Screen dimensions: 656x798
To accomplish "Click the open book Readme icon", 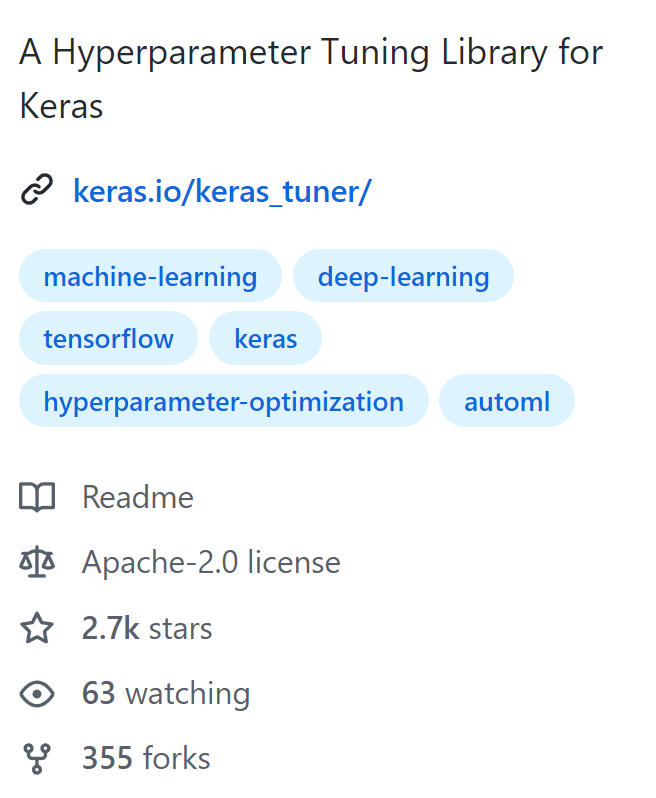I will [37, 497].
